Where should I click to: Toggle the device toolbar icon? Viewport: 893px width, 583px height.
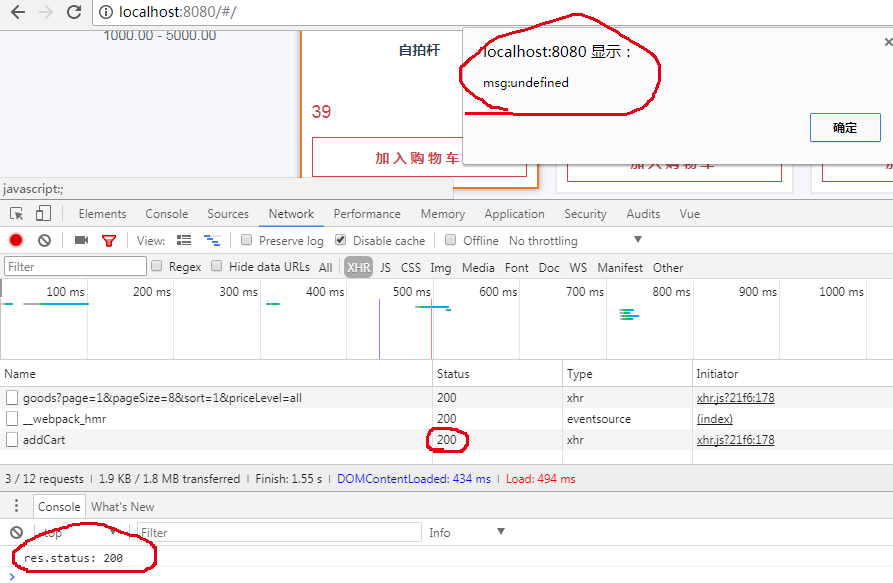(x=43, y=214)
